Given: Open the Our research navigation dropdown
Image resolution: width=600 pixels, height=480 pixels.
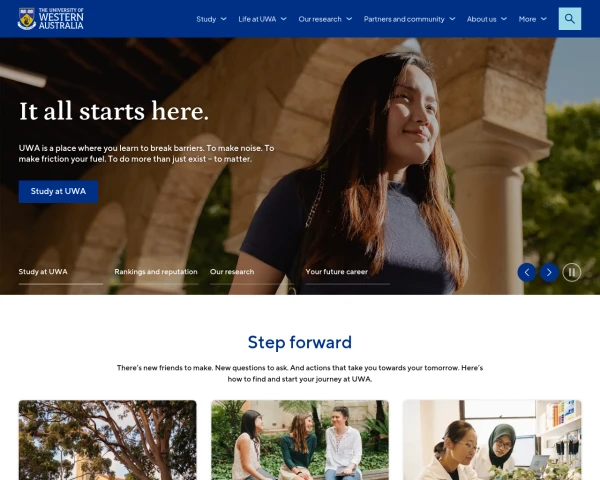Looking at the screenshot, I should [x=325, y=19].
